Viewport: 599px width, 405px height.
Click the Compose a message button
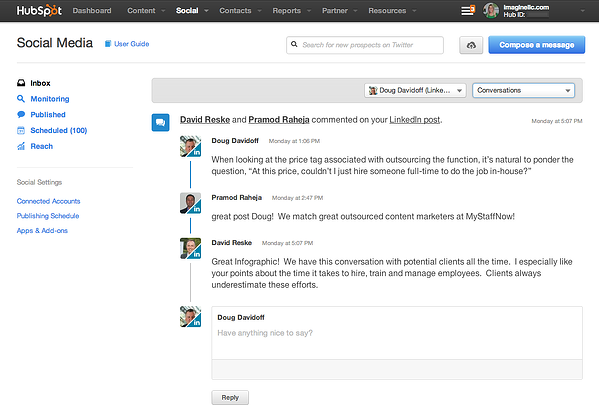(x=536, y=45)
